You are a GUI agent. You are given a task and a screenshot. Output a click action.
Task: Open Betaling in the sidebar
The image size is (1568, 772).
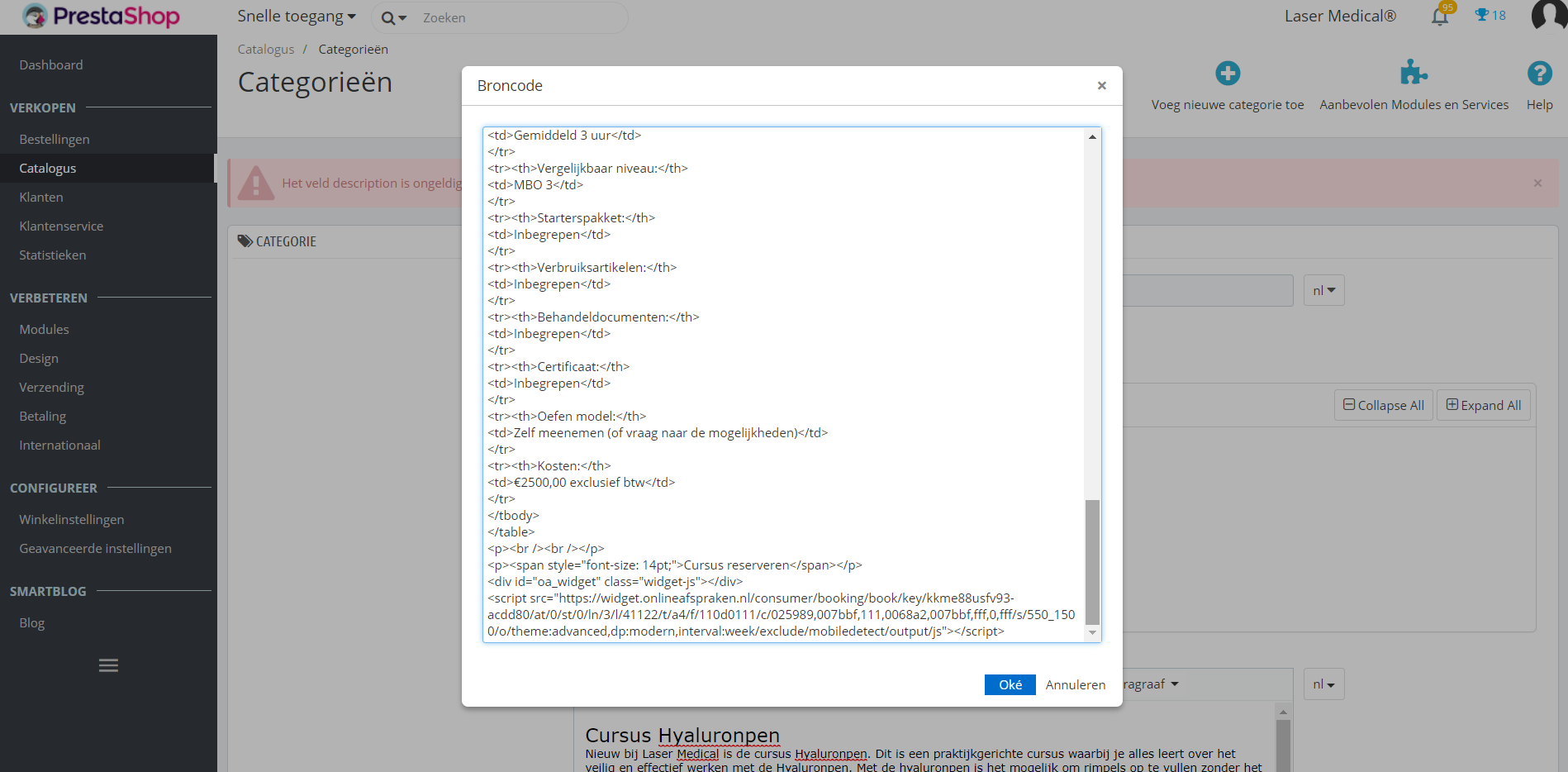[x=42, y=416]
